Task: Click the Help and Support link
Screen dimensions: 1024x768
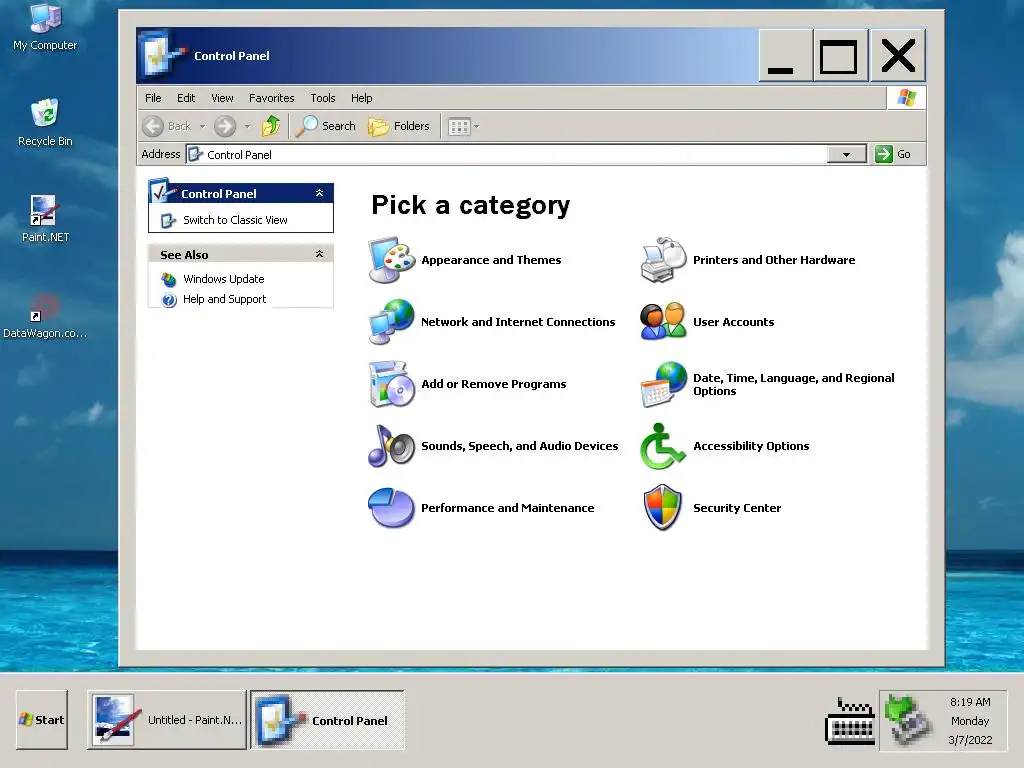Action: (x=224, y=299)
